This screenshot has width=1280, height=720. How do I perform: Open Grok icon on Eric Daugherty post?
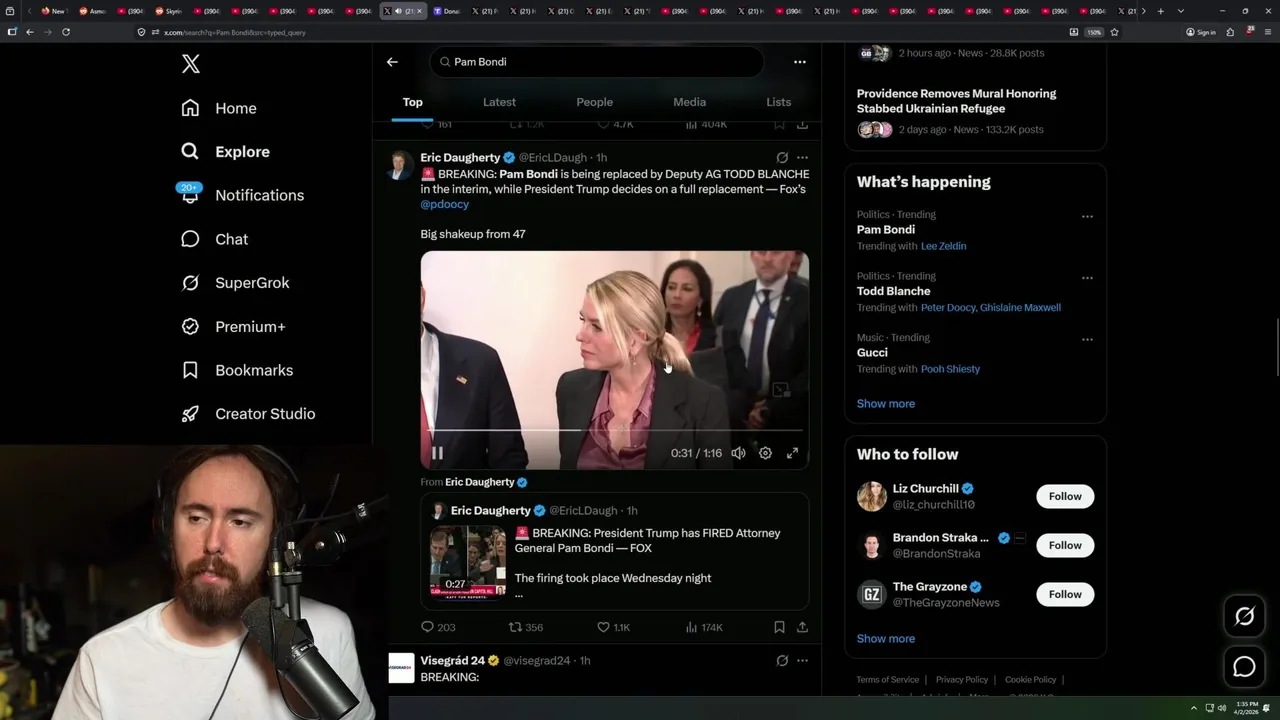pos(782,158)
